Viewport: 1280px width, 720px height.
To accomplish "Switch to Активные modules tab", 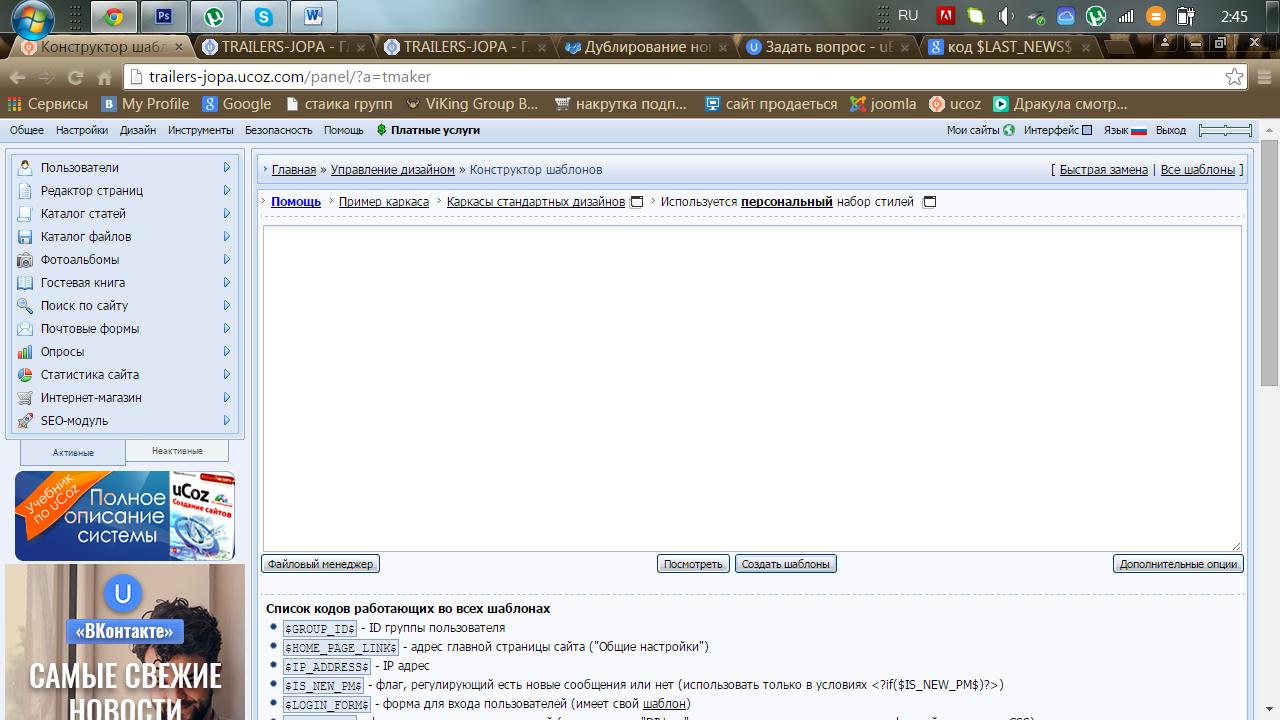I will (73, 452).
